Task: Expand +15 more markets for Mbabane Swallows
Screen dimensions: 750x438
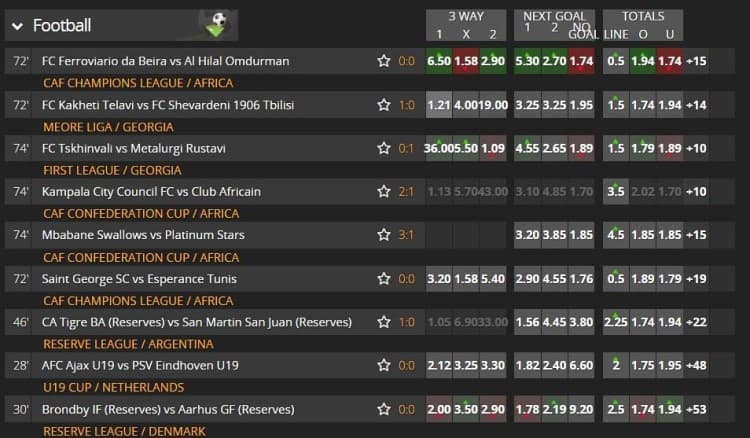Action: click(x=696, y=235)
